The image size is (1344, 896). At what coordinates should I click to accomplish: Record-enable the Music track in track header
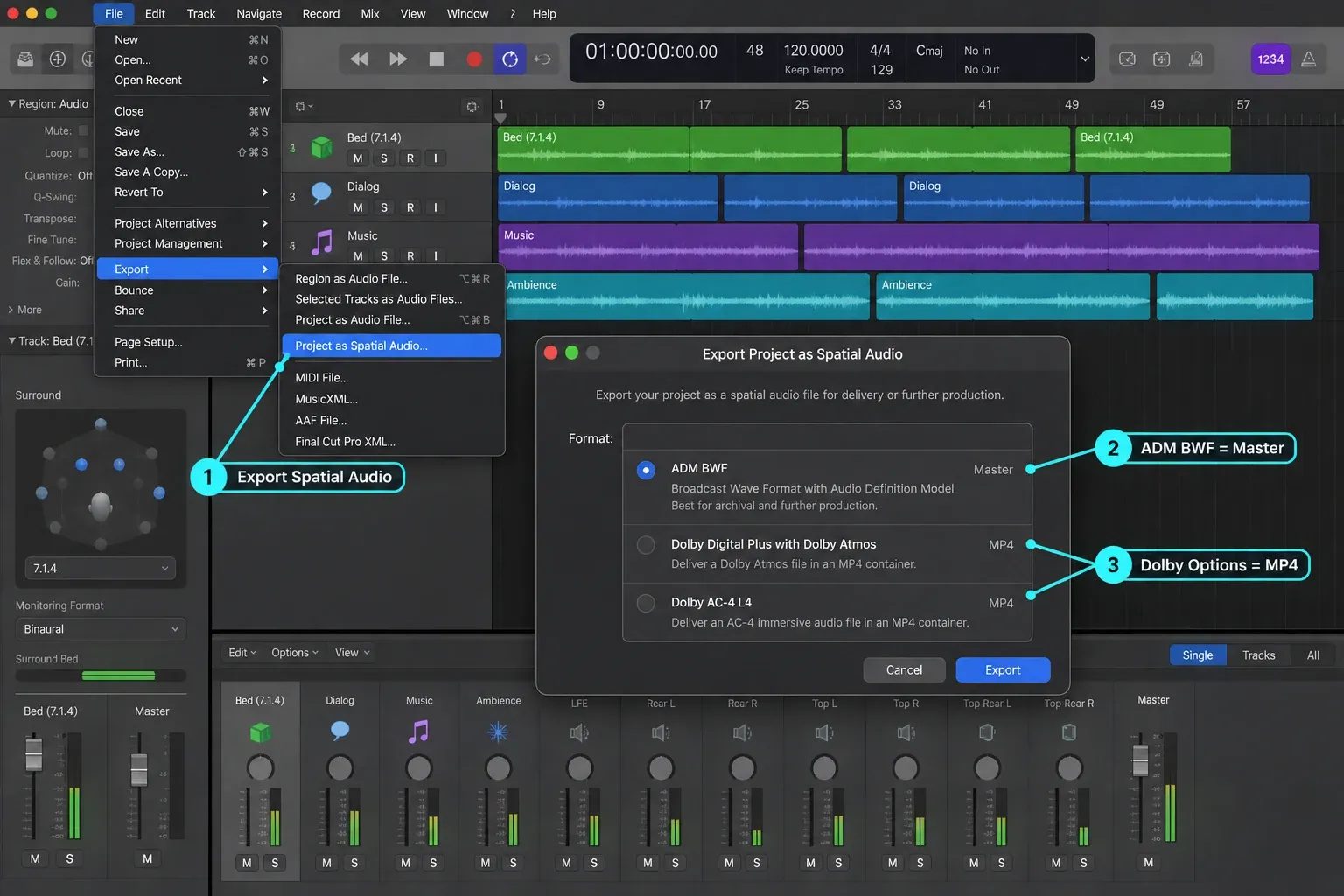409,256
